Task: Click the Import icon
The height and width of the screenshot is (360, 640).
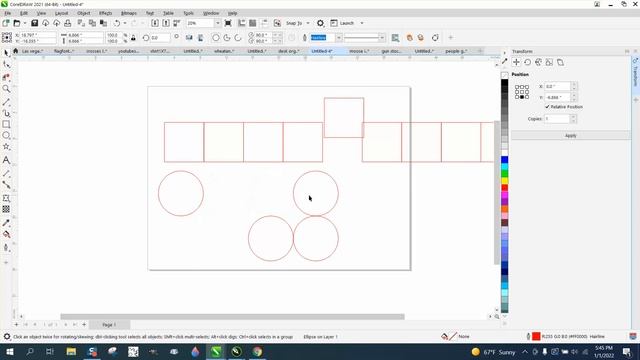Action: (155, 23)
